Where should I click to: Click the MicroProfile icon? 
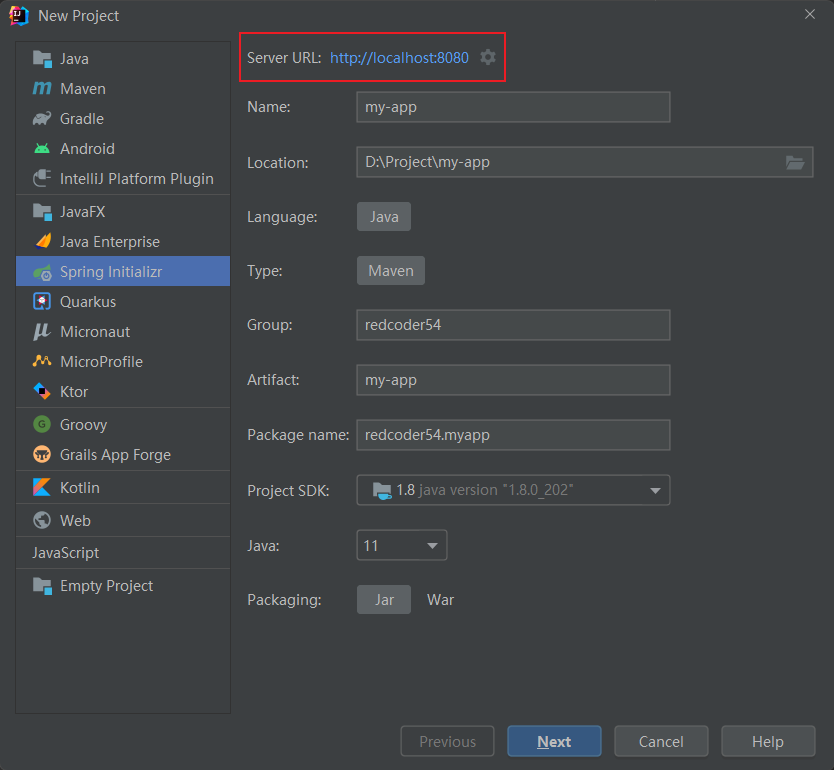click(42, 362)
